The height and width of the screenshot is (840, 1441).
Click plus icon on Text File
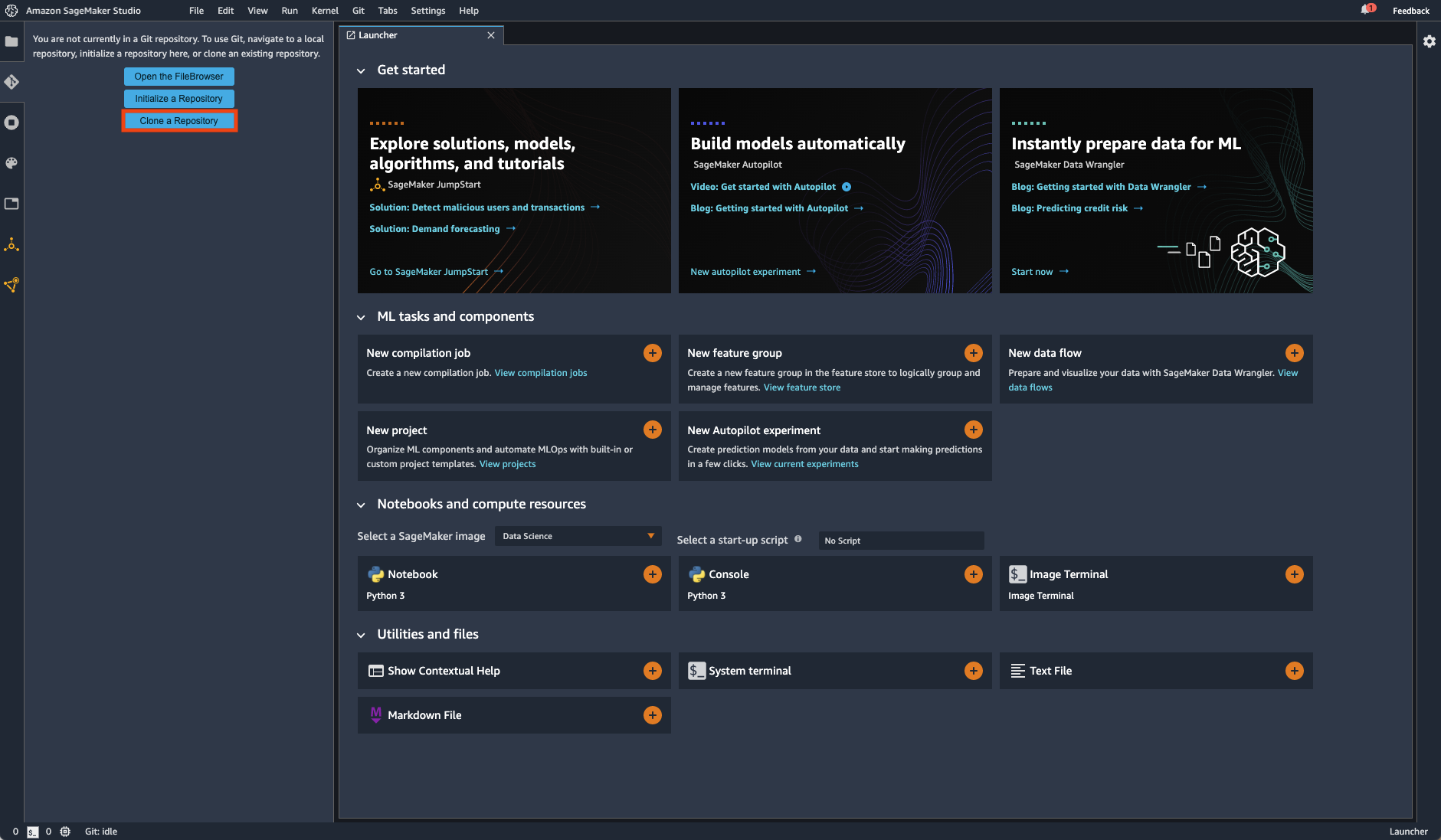[x=1295, y=671]
